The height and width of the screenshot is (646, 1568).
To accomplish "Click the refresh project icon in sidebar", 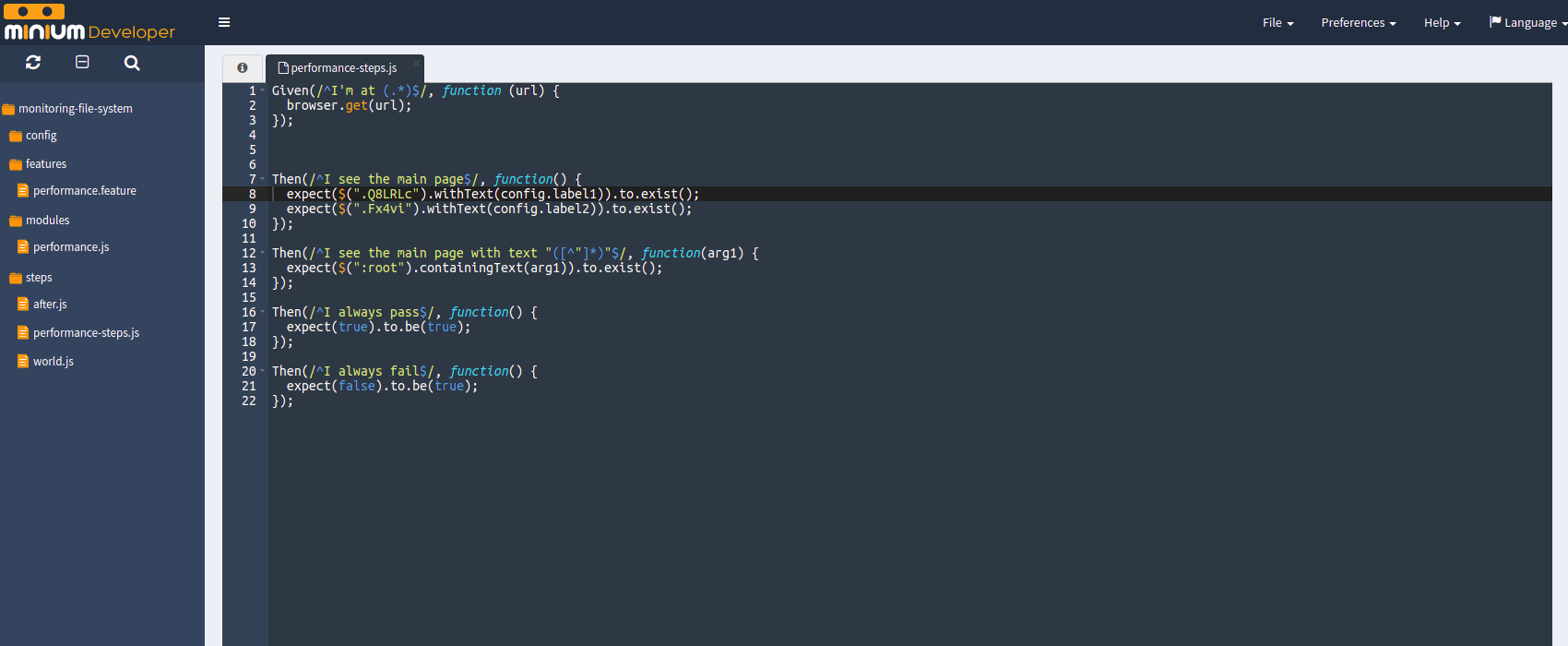I will 33,62.
